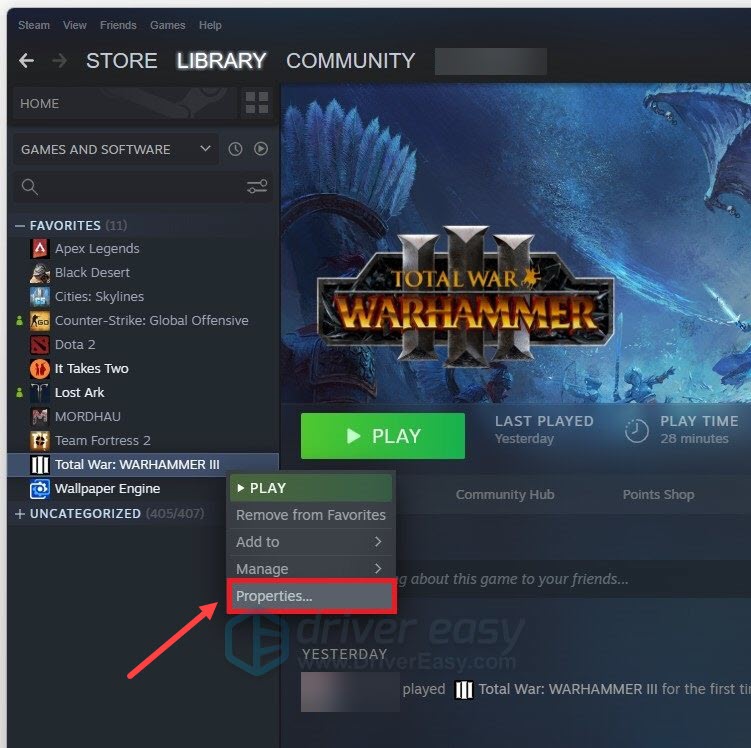This screenshot has width=751, height=748.
Task: Open advanced filter sliders icon
Action: coord(257,186)
